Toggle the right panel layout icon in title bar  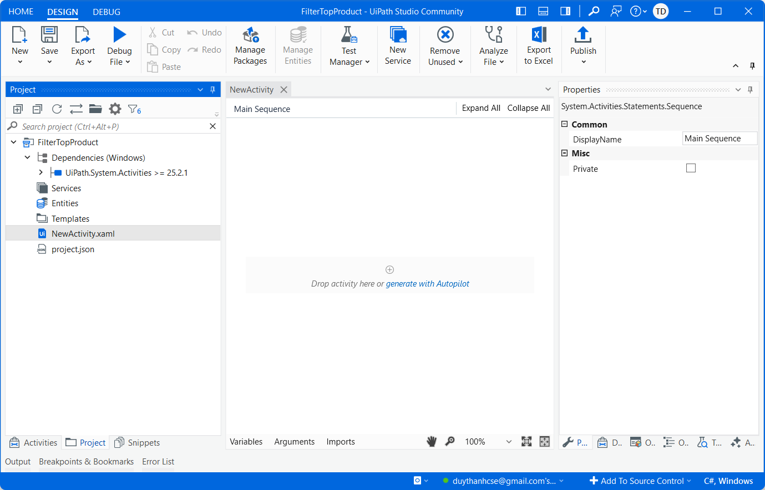(x=565, y=11)
